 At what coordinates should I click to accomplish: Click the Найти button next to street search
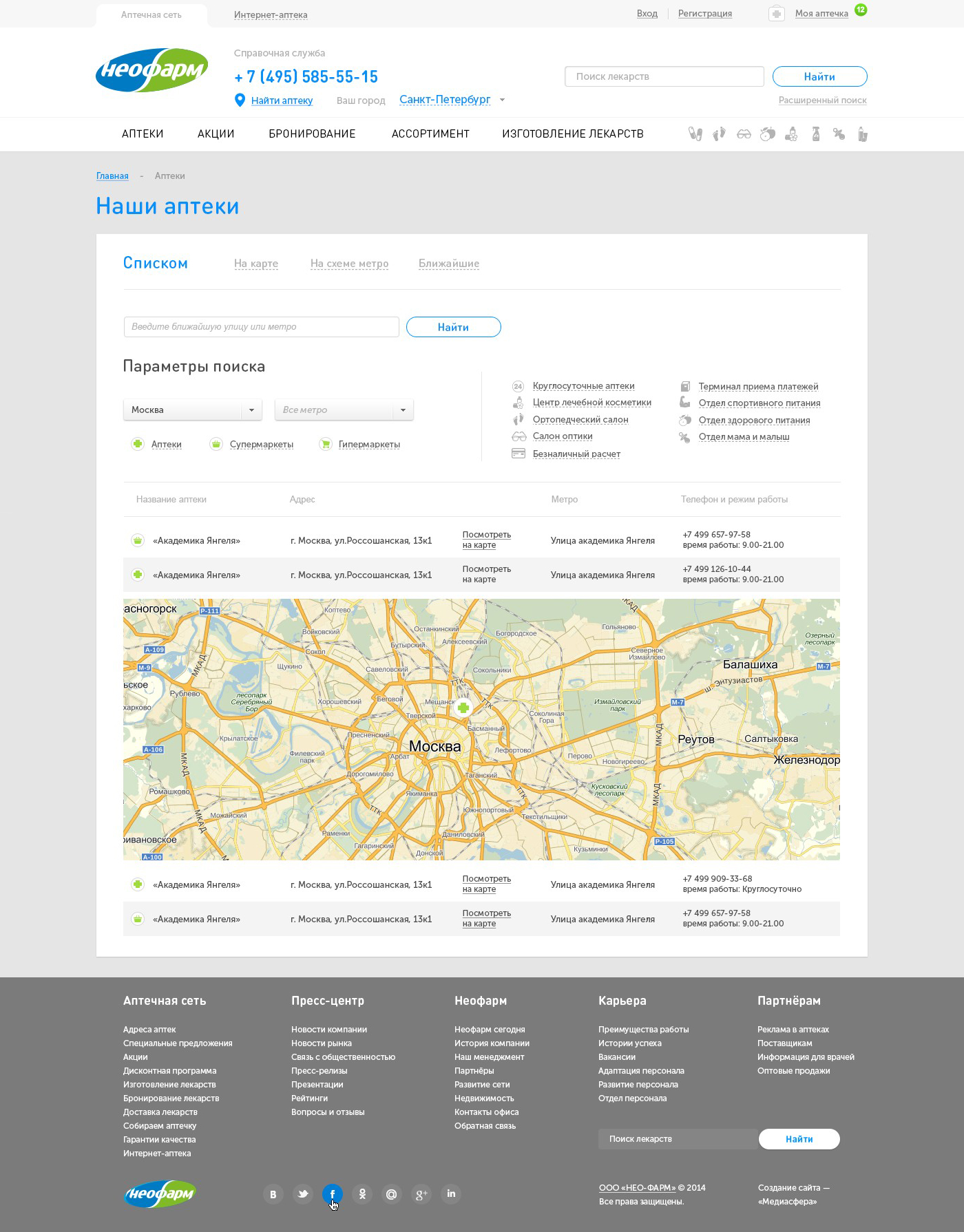pos(453,328)
